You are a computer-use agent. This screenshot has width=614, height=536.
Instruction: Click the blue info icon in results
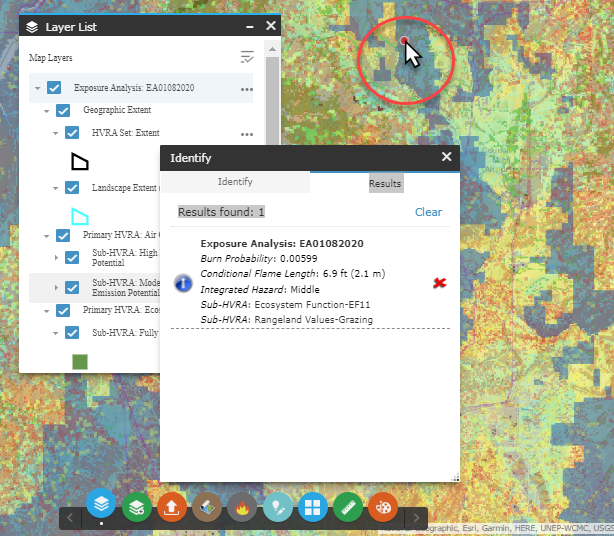tap(183, 283)
